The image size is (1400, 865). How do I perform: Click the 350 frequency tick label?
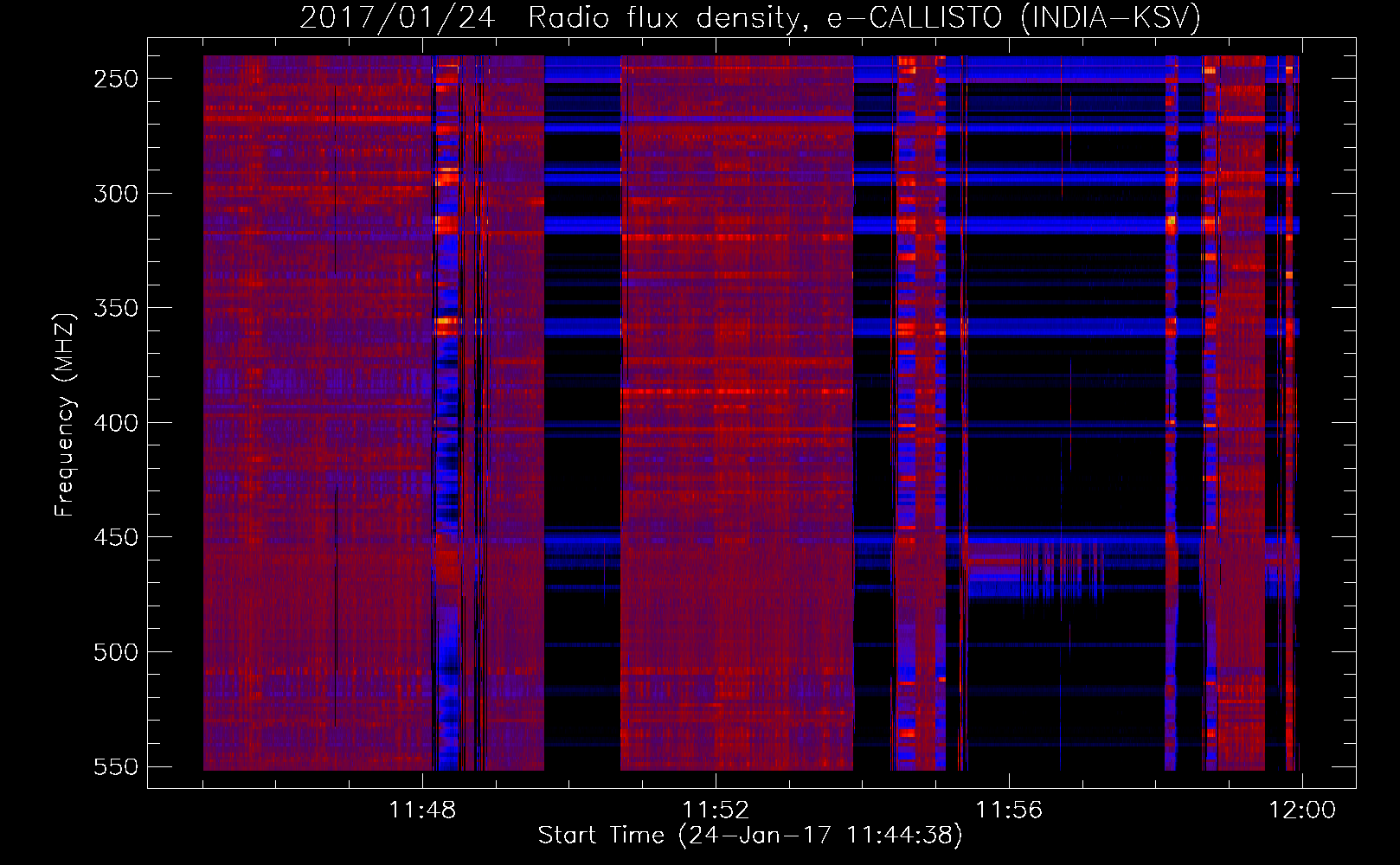(x=116, y=308)
